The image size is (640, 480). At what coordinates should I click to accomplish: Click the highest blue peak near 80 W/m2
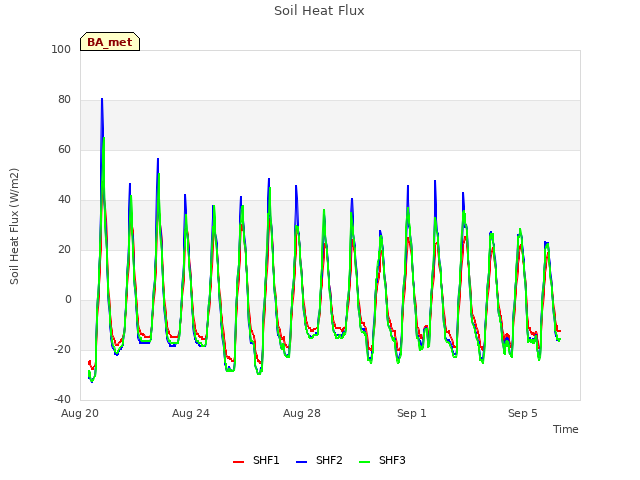coord(102,99)
